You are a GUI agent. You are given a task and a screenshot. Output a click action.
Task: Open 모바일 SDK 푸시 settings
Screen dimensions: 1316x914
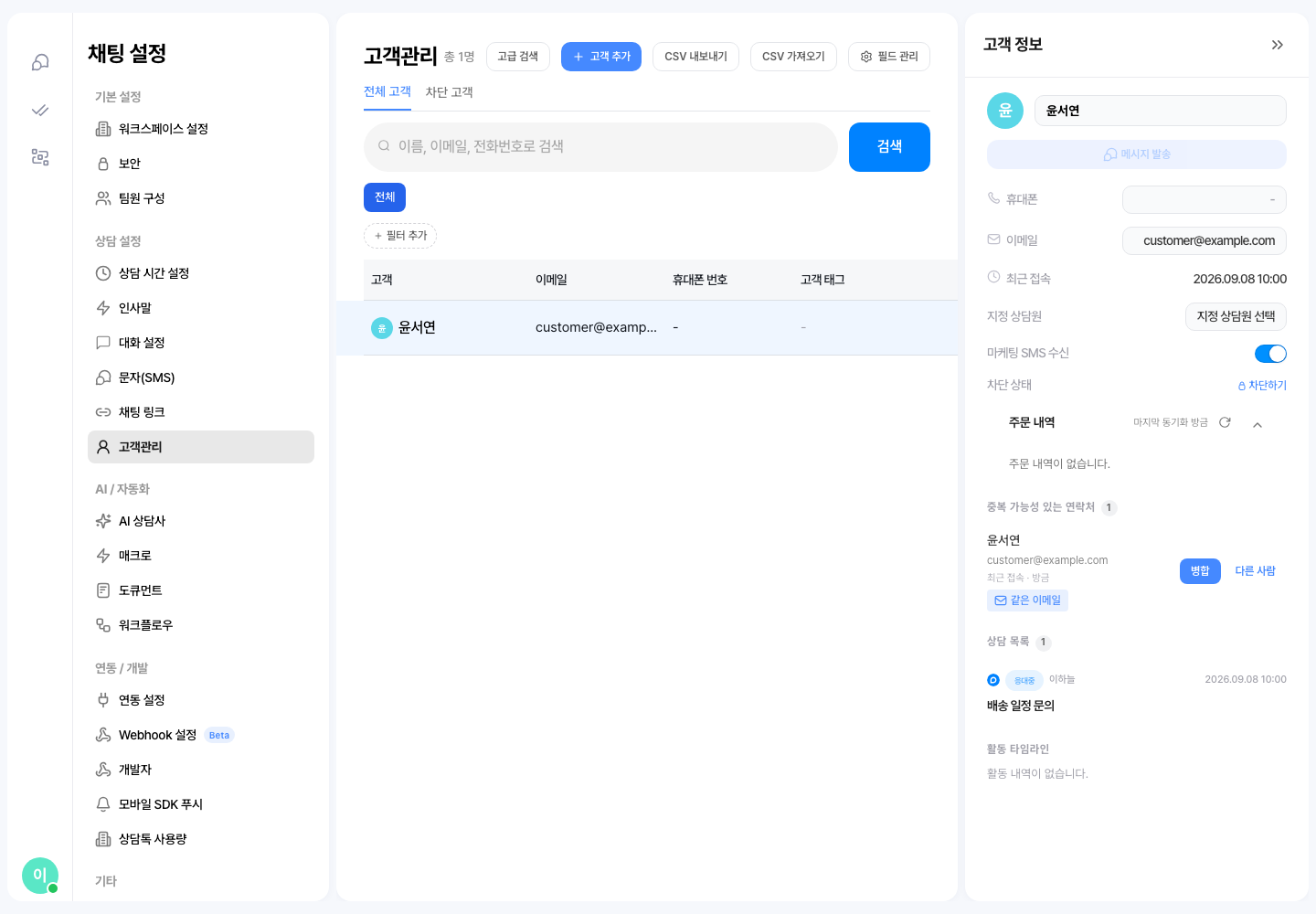point(201,804)
